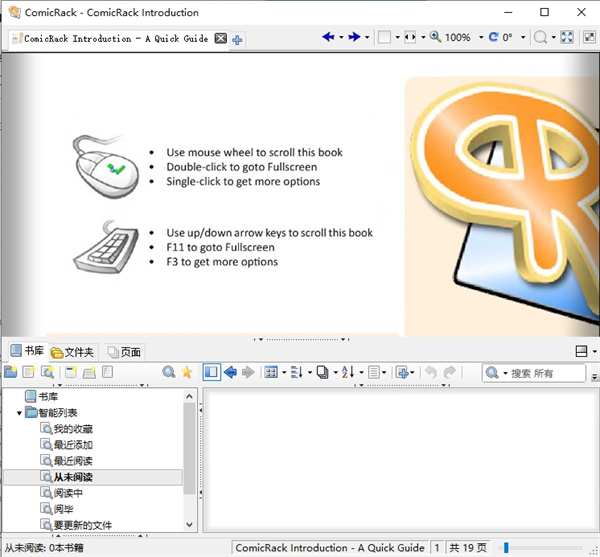Add a new reader tab with plus icon
Image resolution: width=600 pixels, height=557 pixels.
pos(237,40)
